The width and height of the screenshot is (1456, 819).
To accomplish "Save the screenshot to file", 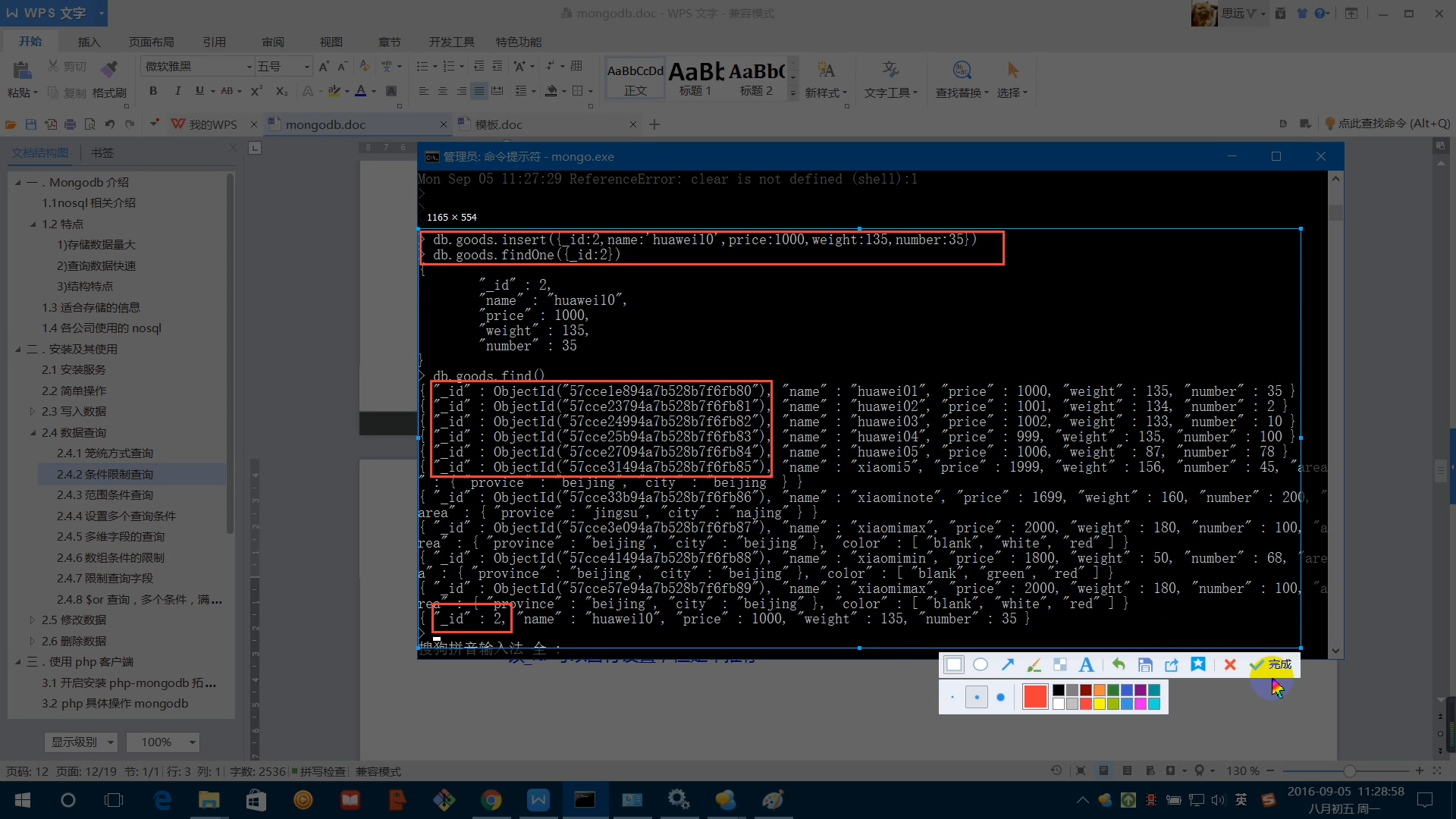I will pos(1145,665).
